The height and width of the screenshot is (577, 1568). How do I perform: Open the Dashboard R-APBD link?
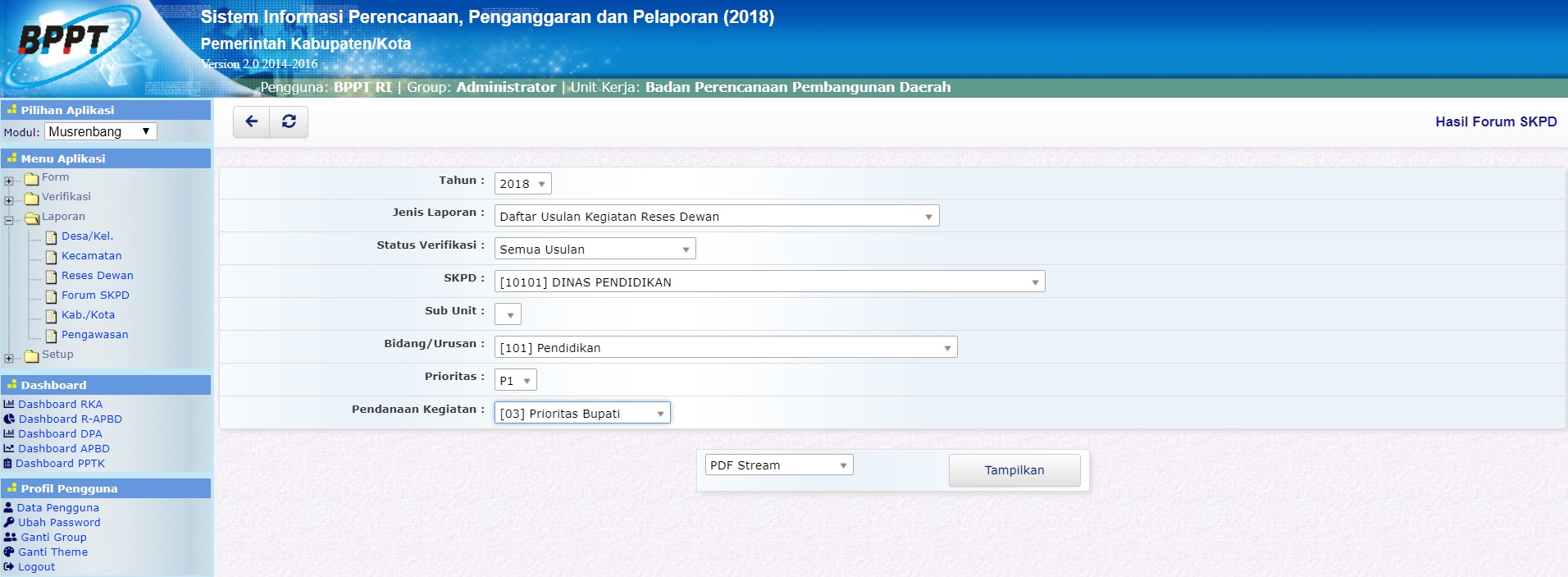[70, 419]
